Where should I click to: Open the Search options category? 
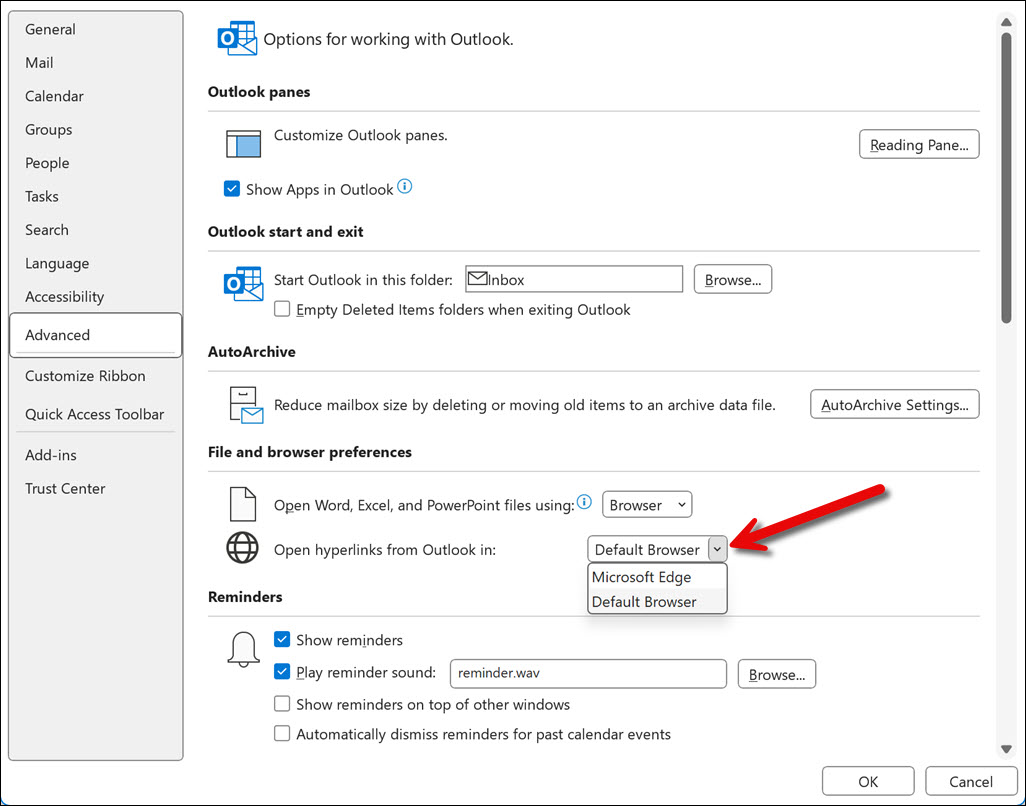(96, 230)
